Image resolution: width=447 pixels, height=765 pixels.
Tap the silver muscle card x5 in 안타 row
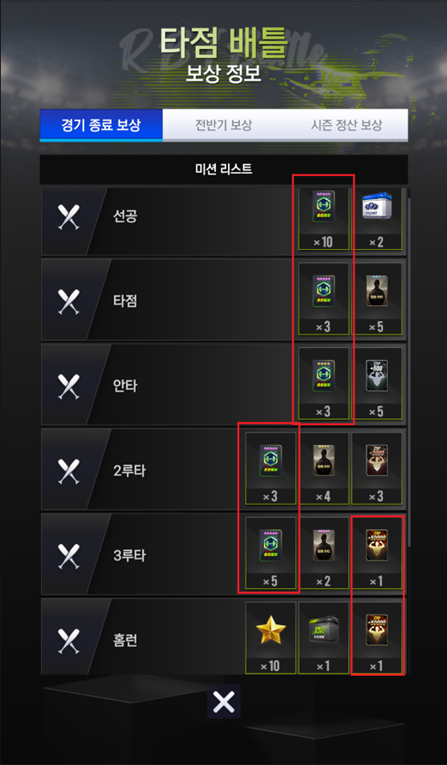pyautogui.click(x=376, y=383)
